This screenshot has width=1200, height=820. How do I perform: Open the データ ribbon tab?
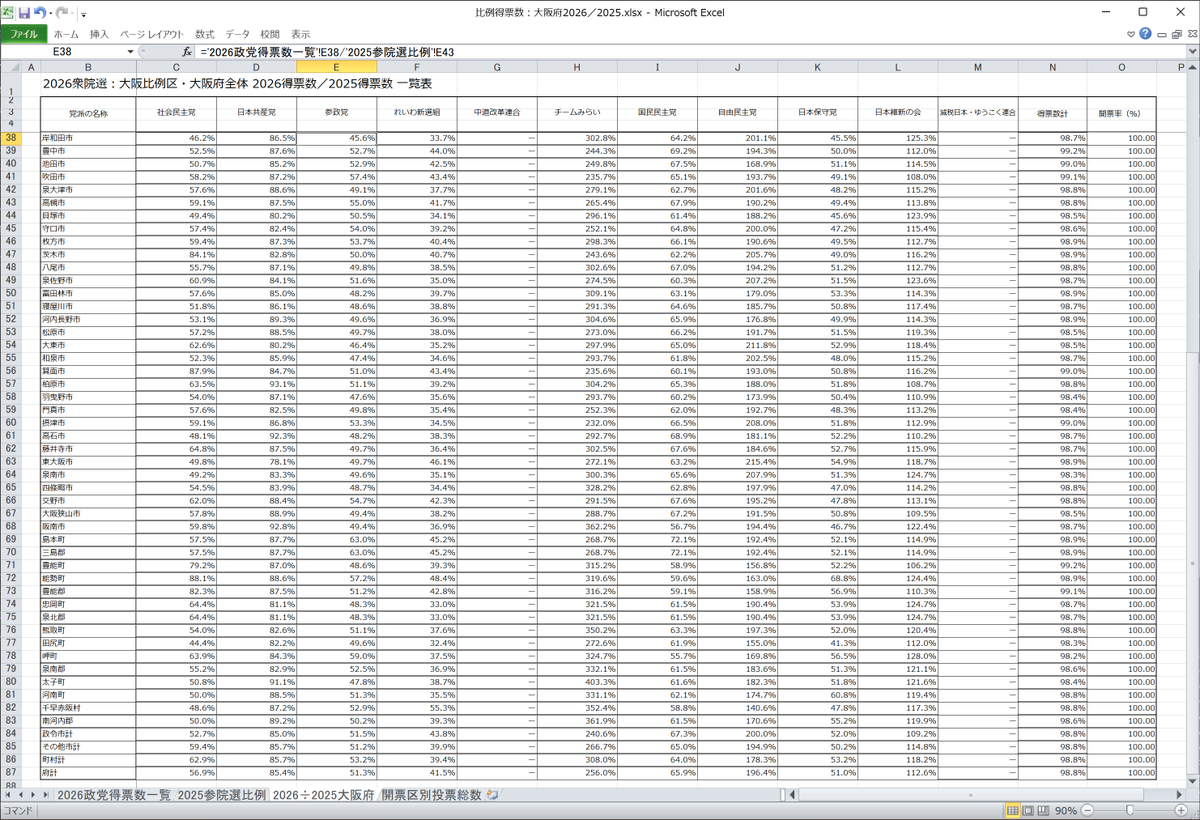click(x=238, y=34)
